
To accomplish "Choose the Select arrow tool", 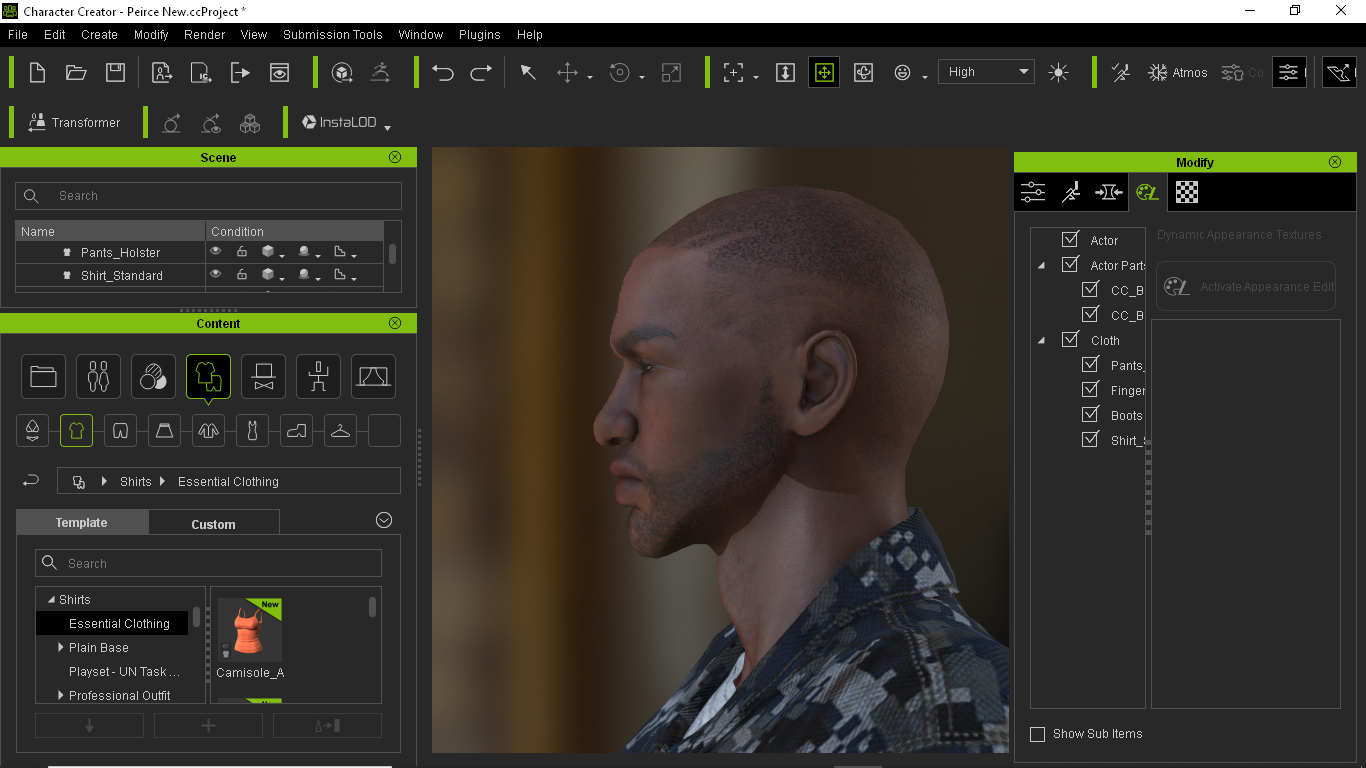I will 528,72.
